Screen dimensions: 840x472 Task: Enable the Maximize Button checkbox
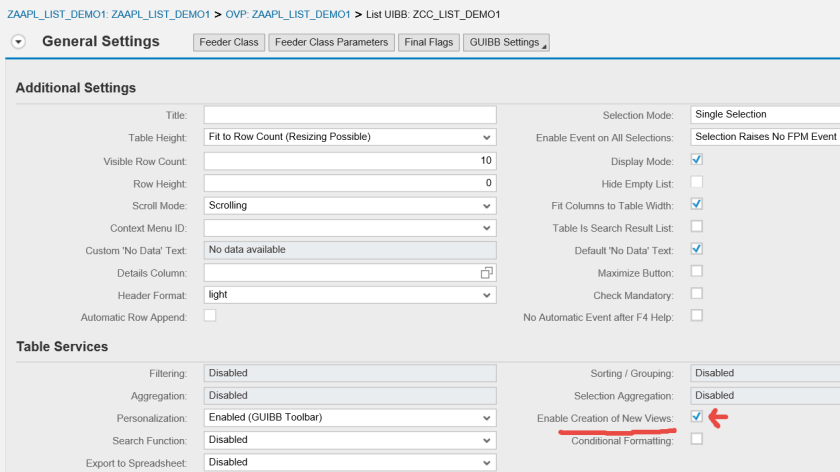click(x=697, y=271)
